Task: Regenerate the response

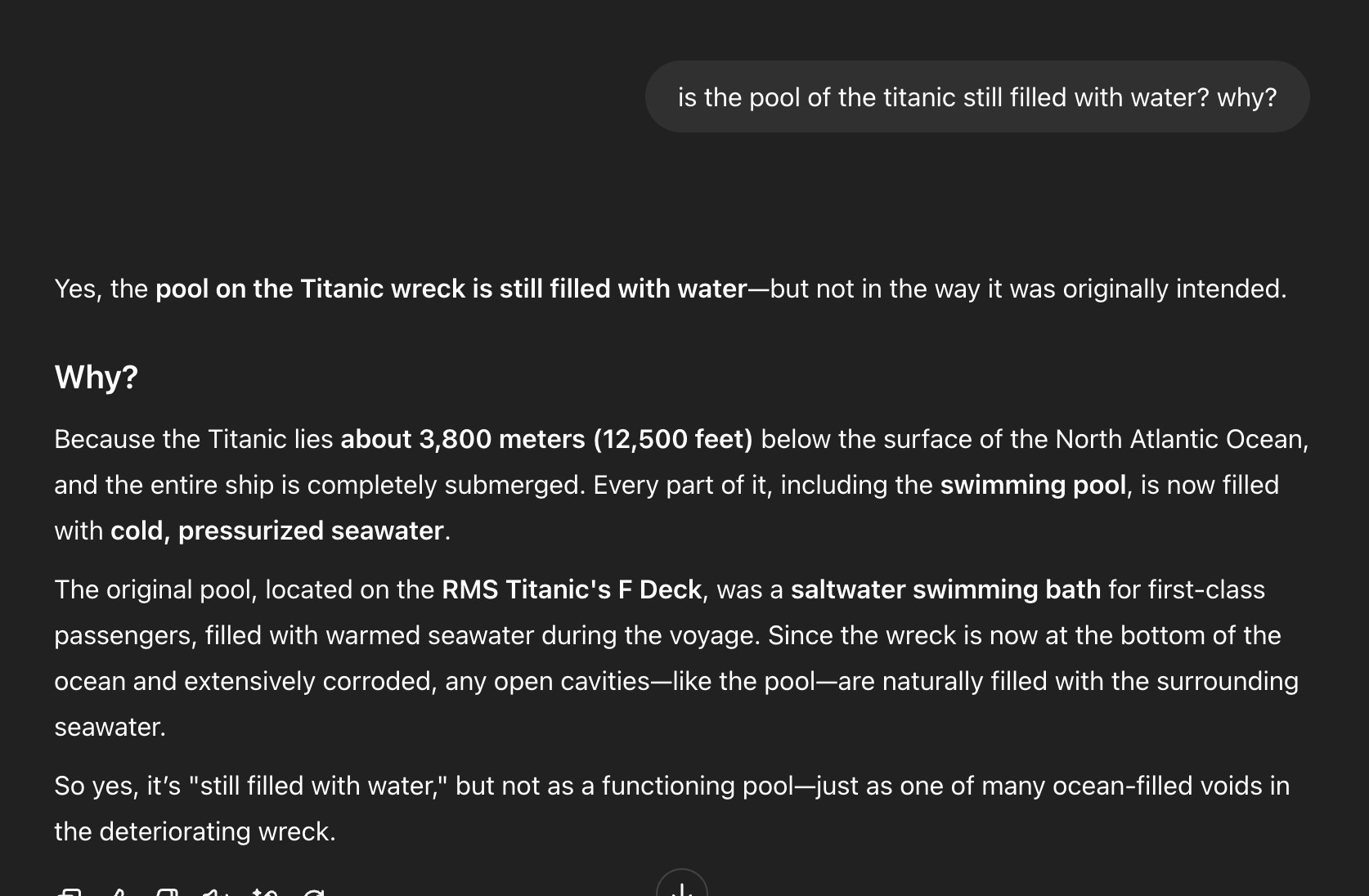Action: (314, 893)
